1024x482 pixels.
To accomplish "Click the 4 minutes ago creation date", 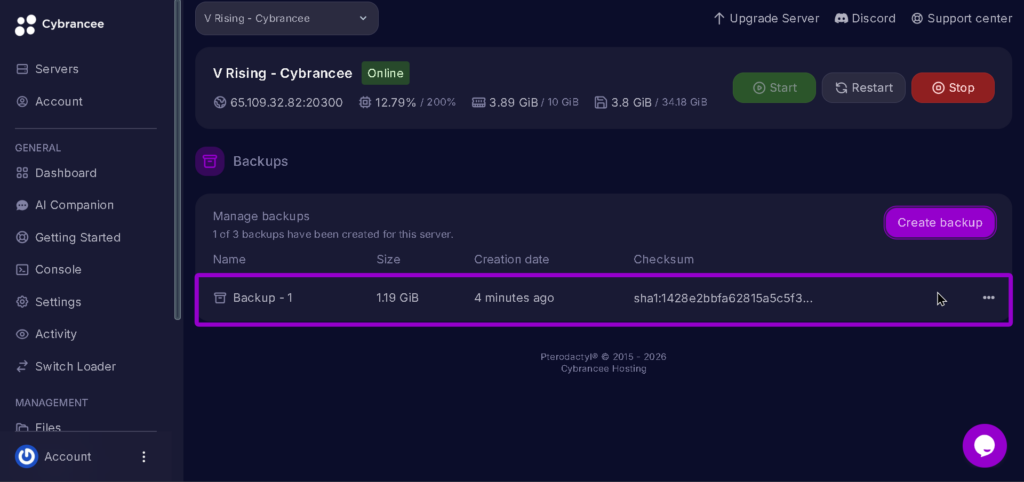I will pos(514,298).
